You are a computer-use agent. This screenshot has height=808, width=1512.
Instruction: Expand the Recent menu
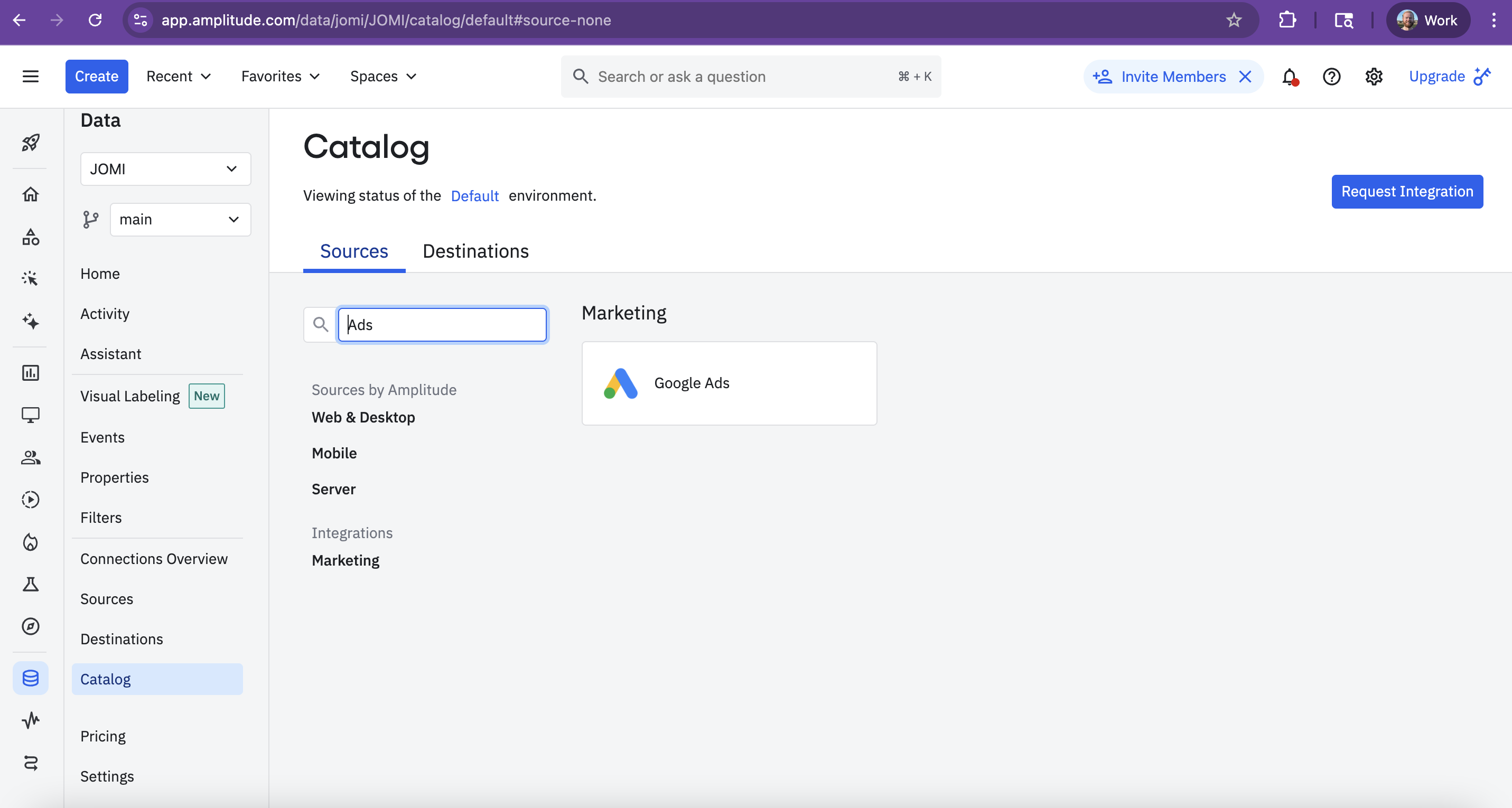[x=179, y=77]
